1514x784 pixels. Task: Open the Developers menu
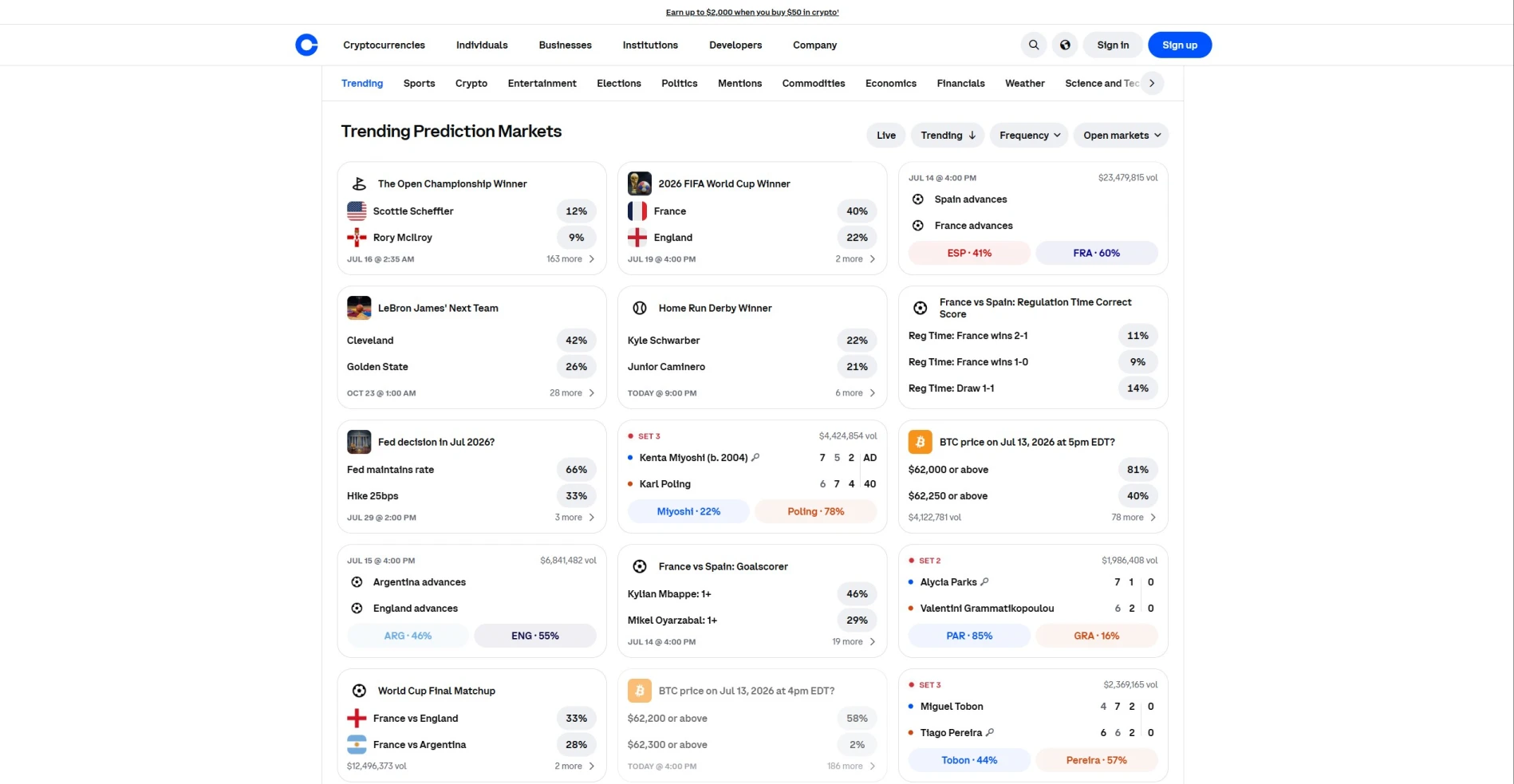pyautogui.click(x=735, y=45)
